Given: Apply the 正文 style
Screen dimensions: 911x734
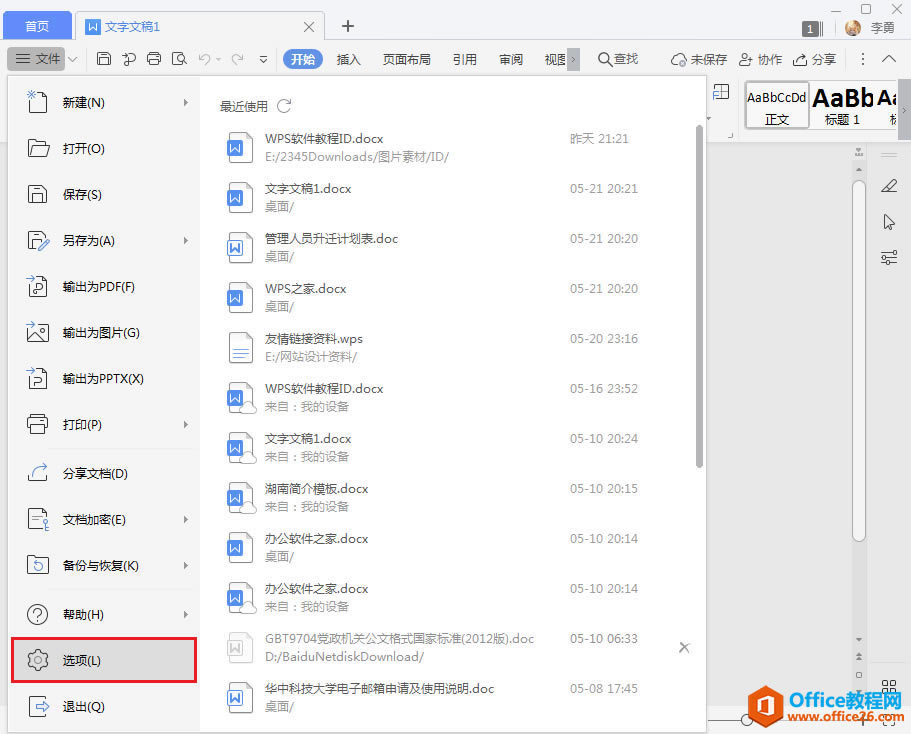Looking at the screenshot, I should (x=777, y=106).
